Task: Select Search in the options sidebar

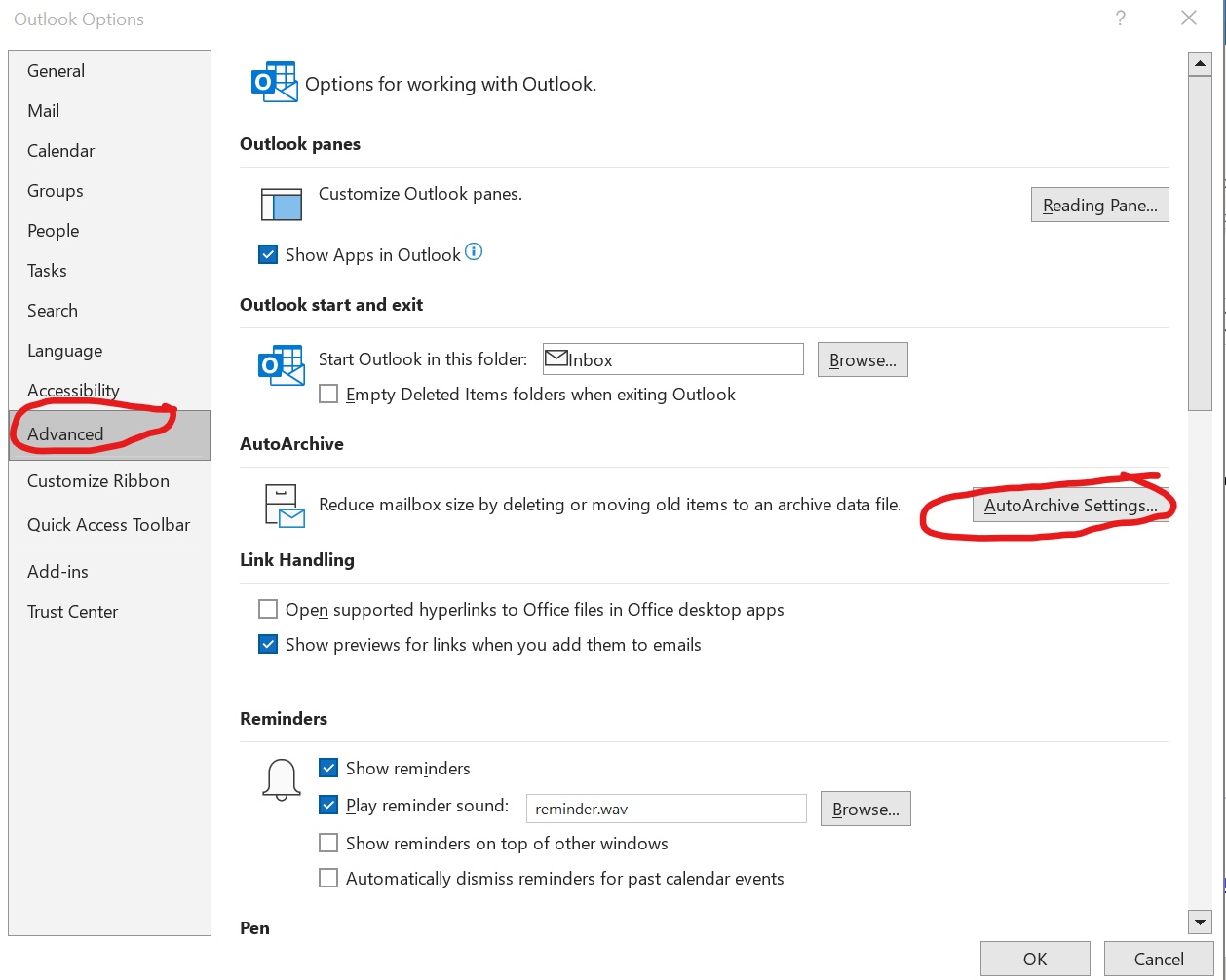Action: [109, 311]
